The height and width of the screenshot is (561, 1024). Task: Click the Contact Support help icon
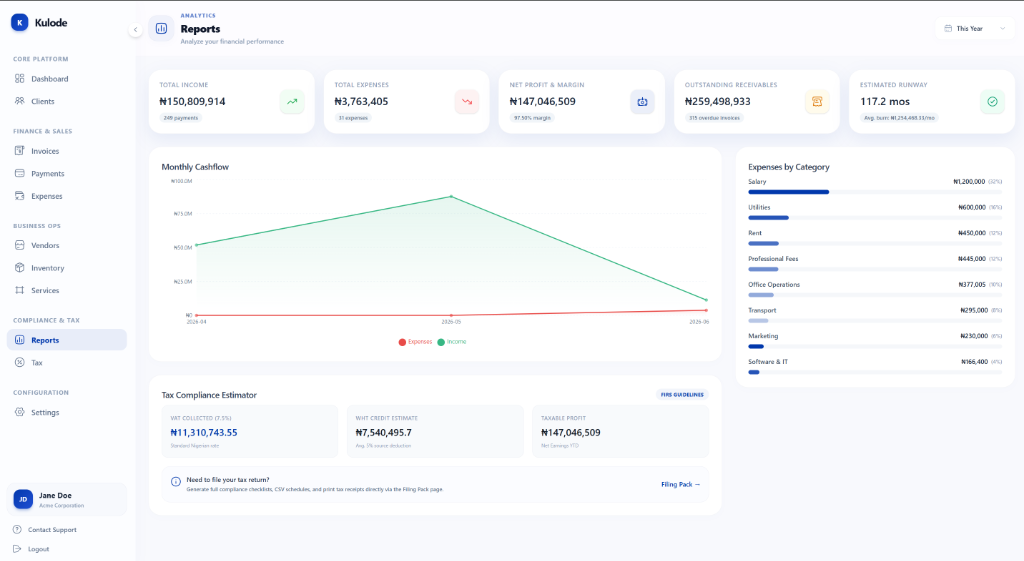(x=18, y=530)
